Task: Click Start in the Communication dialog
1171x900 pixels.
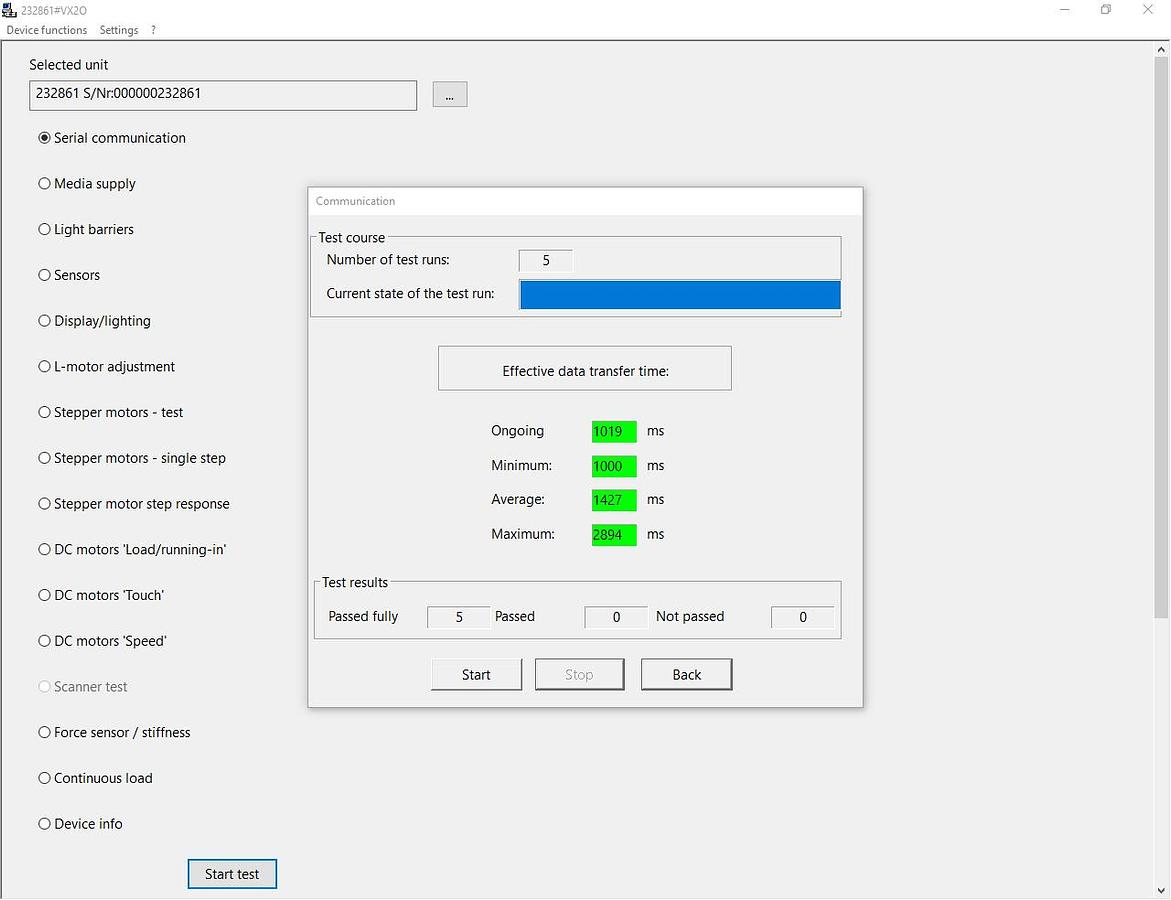Action: [x=476, y=675]
